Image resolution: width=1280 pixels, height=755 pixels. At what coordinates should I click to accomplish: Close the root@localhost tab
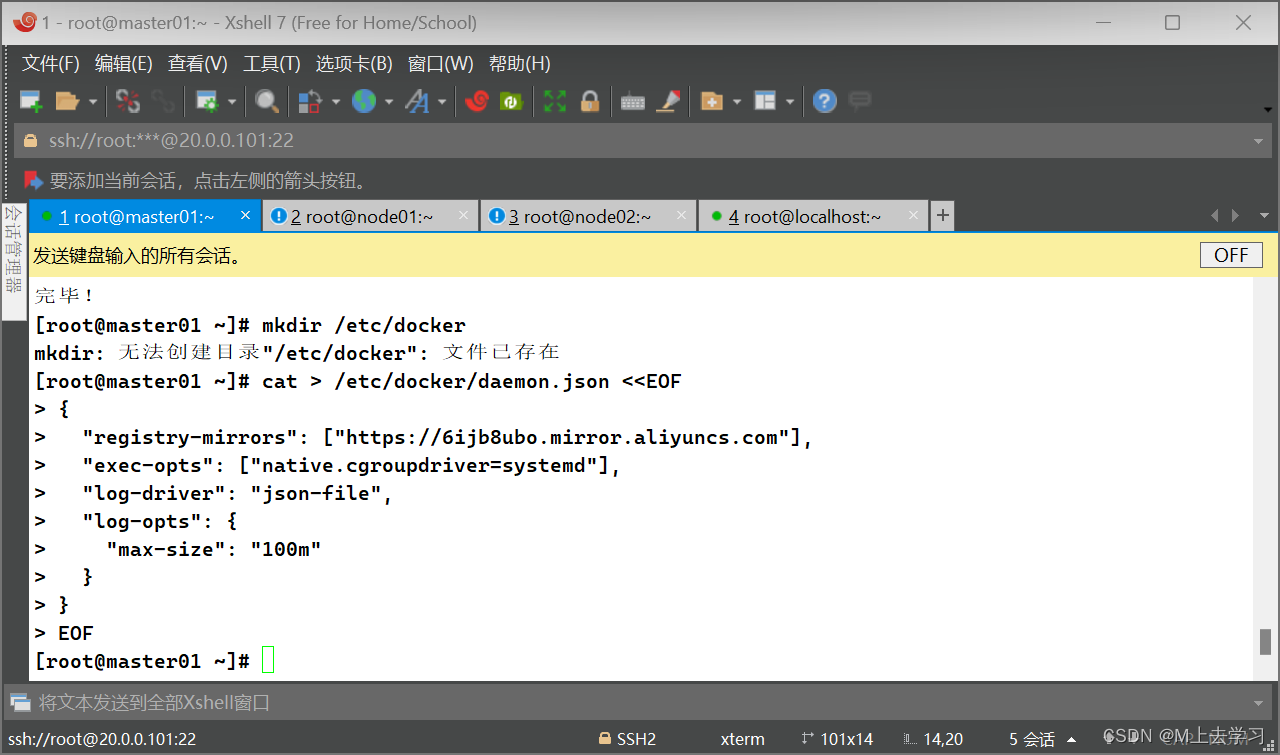click(x=913, y=215)
